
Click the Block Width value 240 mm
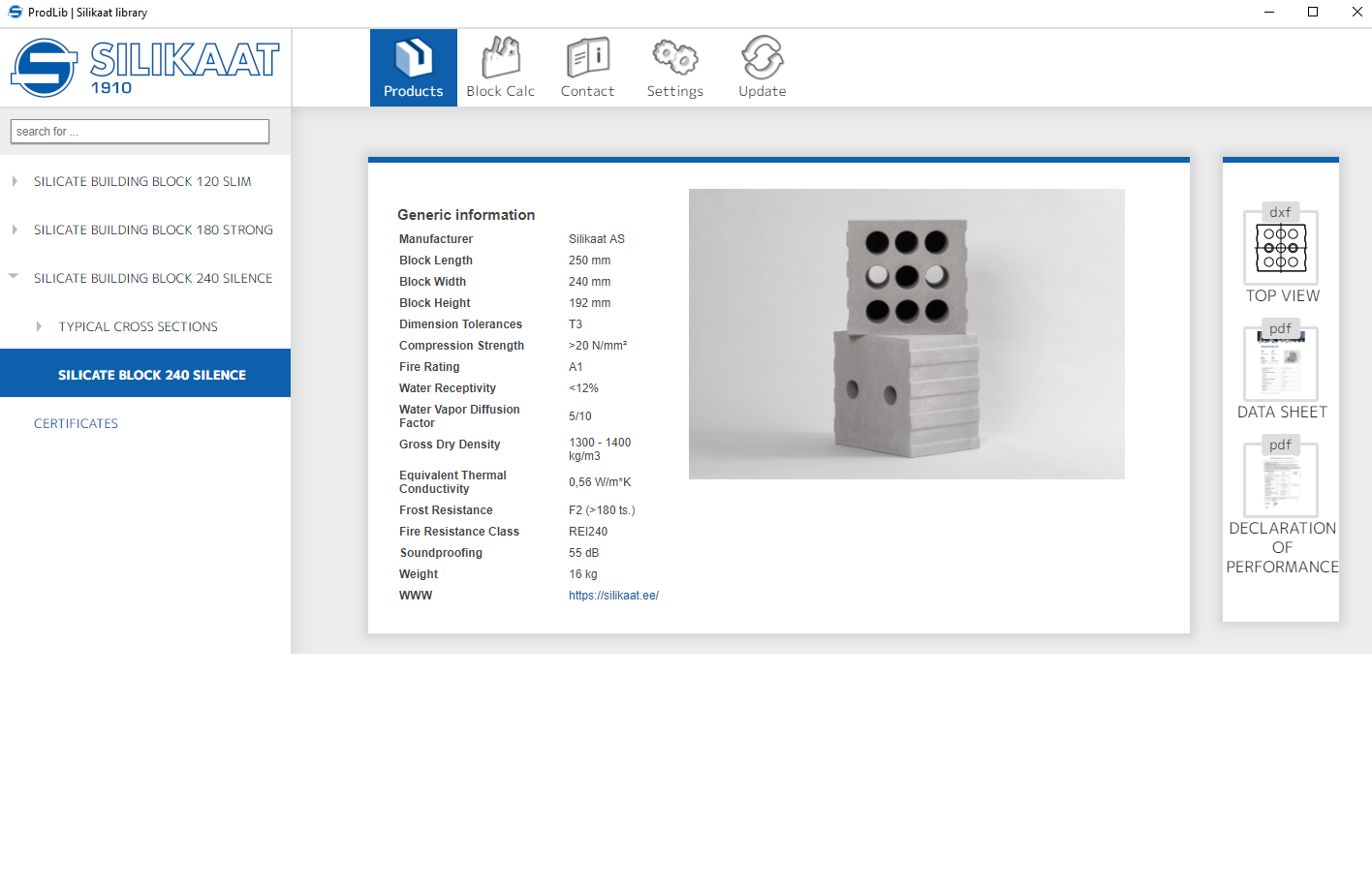(x=589, y=282)
